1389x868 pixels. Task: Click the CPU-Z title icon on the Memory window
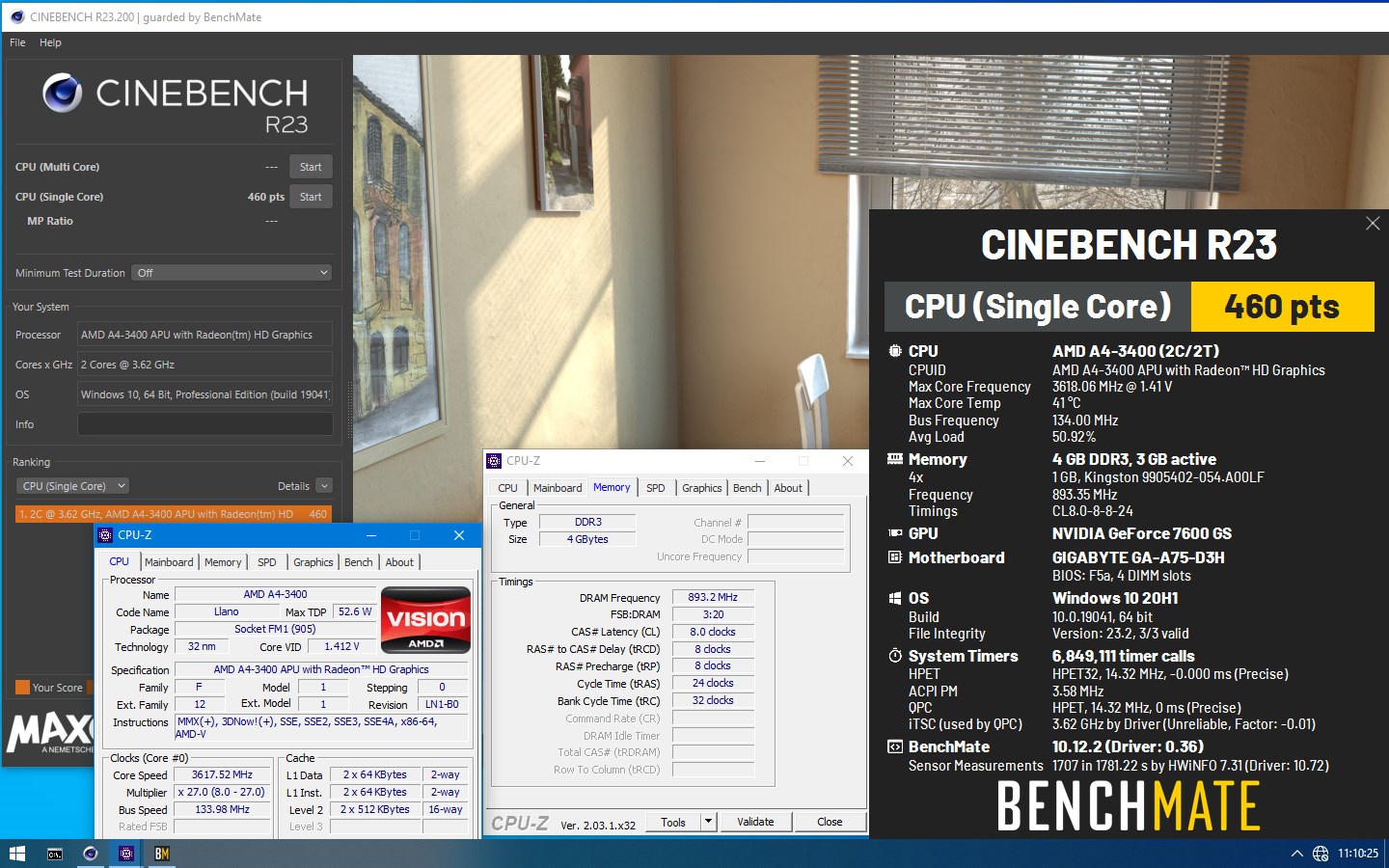point(494,461)
